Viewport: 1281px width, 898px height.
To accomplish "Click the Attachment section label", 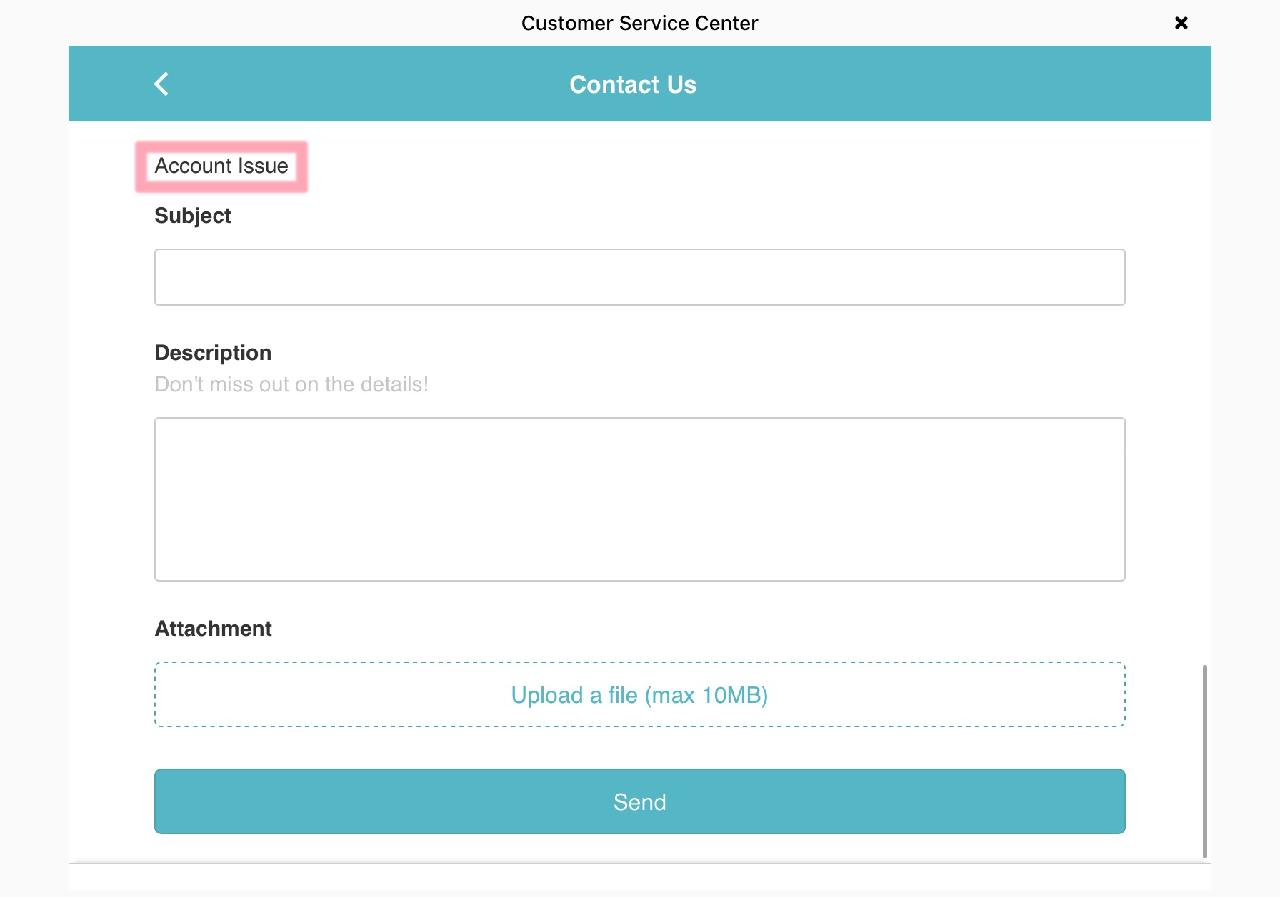I will (x=213, y=629).
